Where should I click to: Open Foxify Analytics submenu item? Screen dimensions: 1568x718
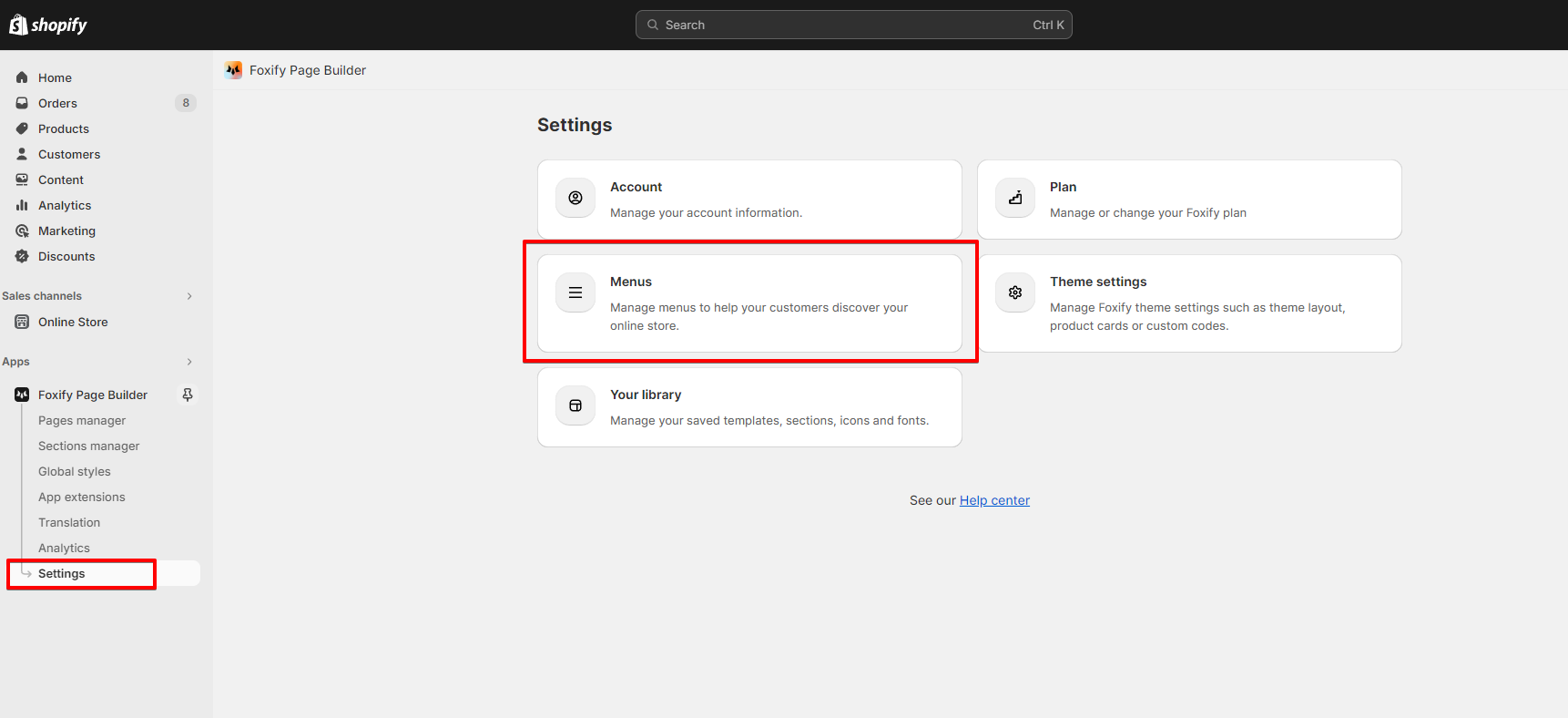(64, 548)
